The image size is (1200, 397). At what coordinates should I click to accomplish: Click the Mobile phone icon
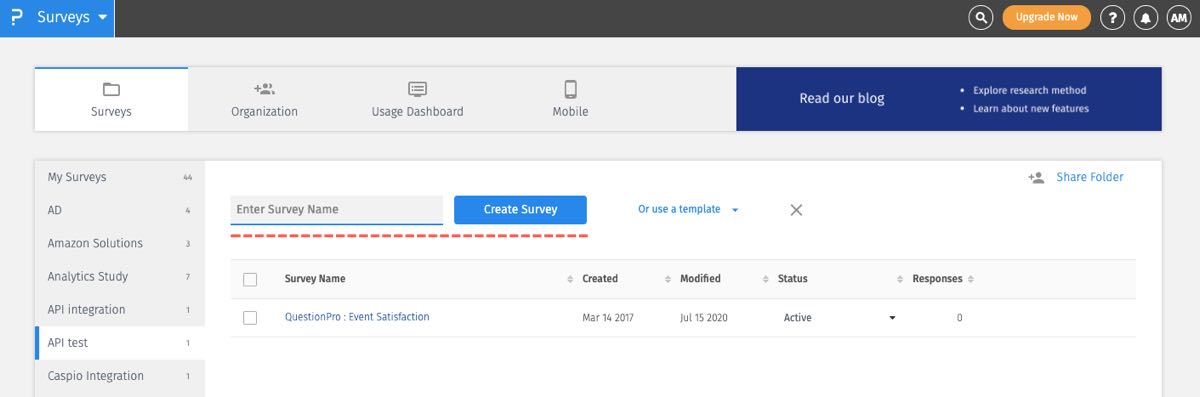tap(570, 89)
